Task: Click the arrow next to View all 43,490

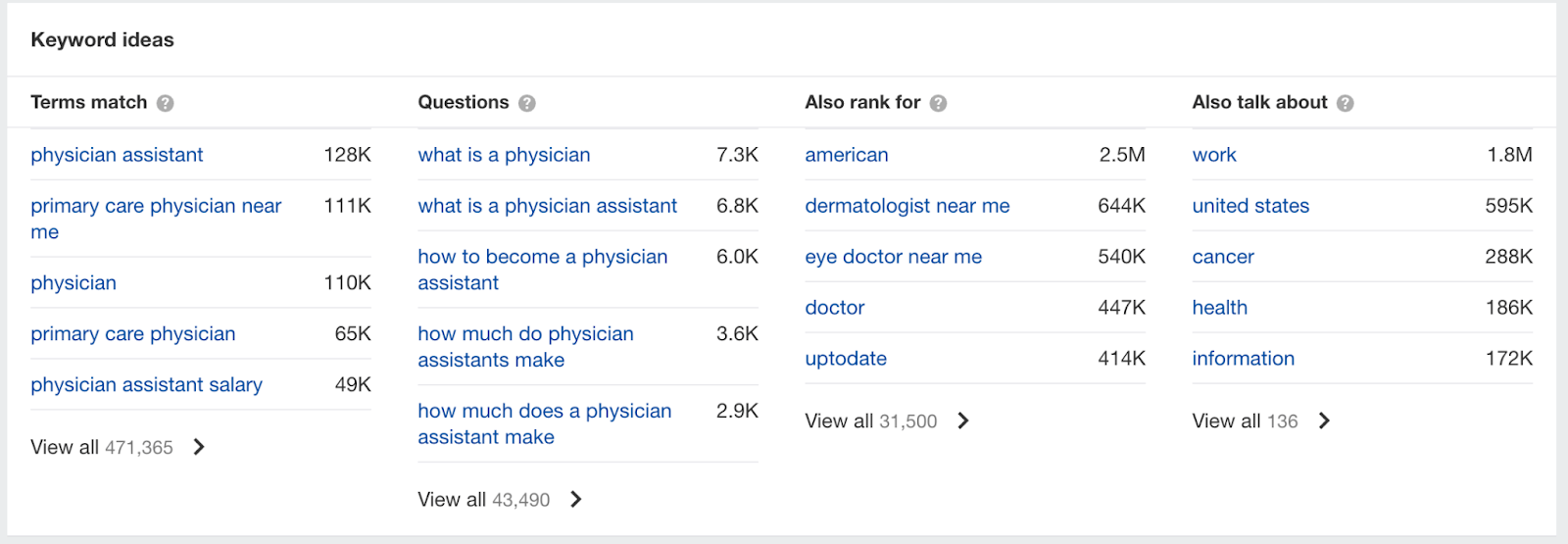Action: tap(576, 499)
